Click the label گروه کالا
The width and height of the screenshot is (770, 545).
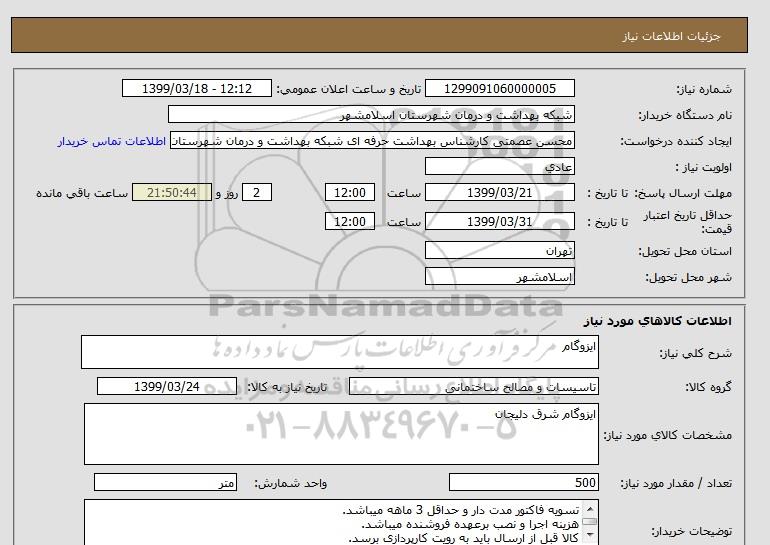(708, 387)
